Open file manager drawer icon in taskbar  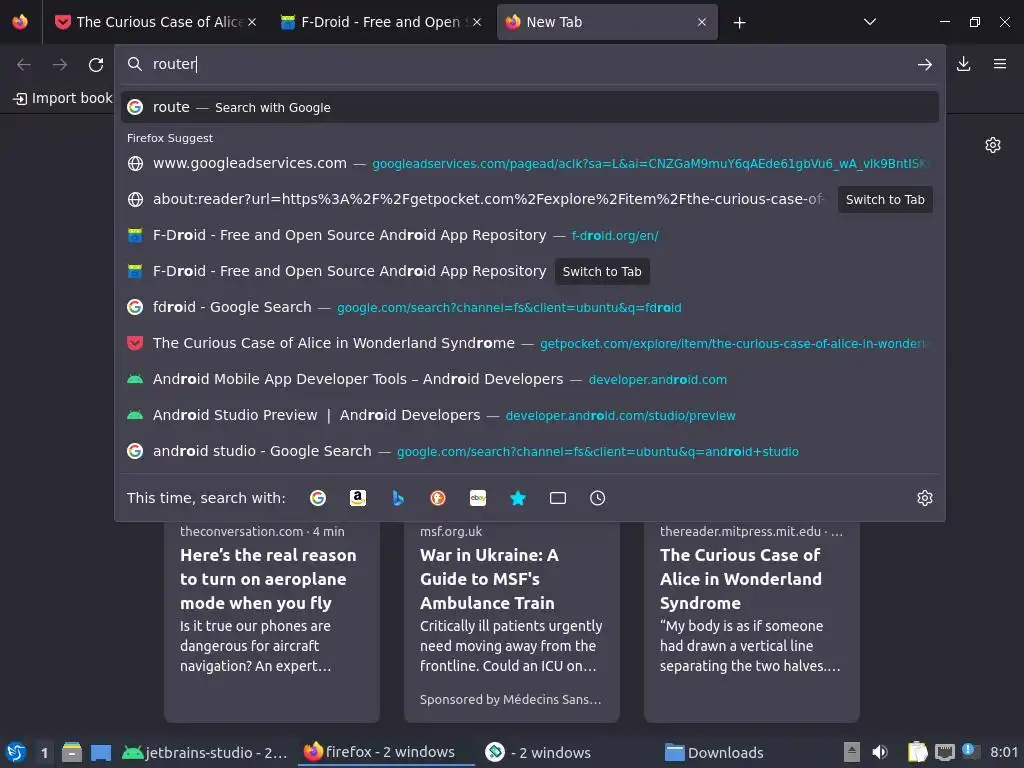tap(72, 752)
